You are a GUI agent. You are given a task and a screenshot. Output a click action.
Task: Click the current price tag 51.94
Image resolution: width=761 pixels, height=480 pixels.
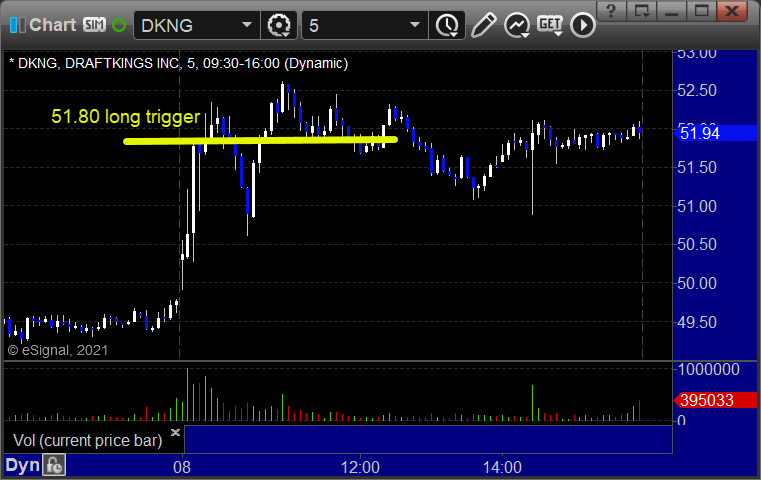pos(715,133)
